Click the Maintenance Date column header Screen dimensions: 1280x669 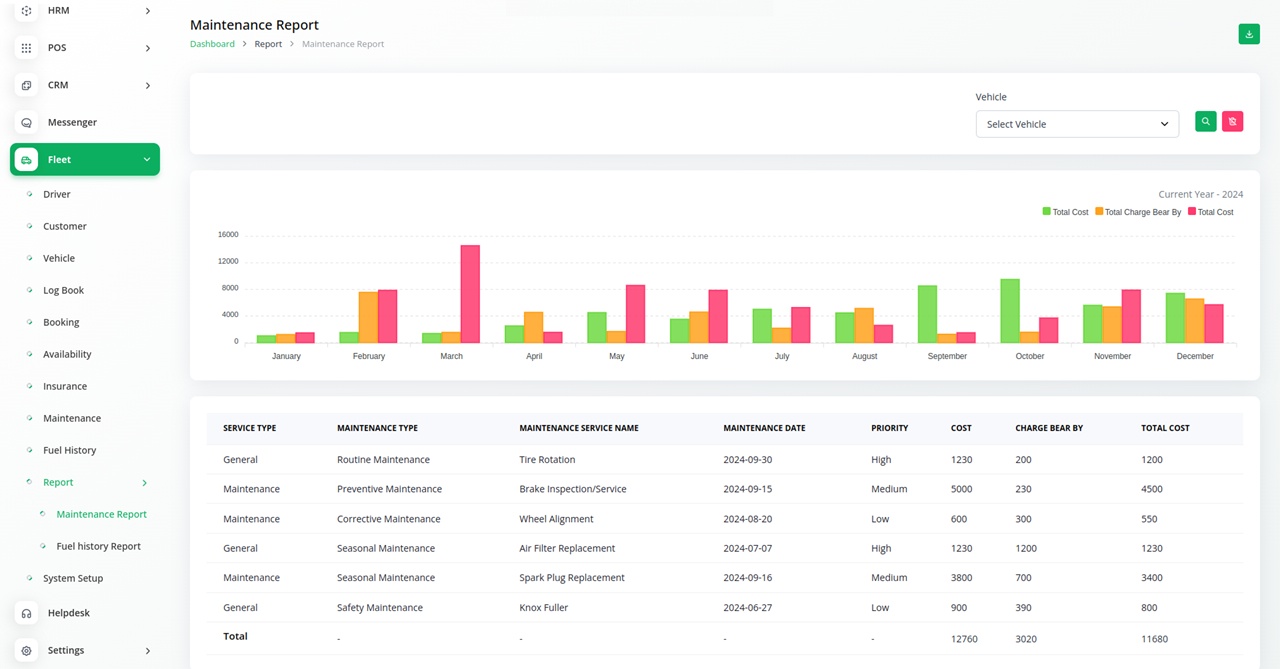coord(764,428)
